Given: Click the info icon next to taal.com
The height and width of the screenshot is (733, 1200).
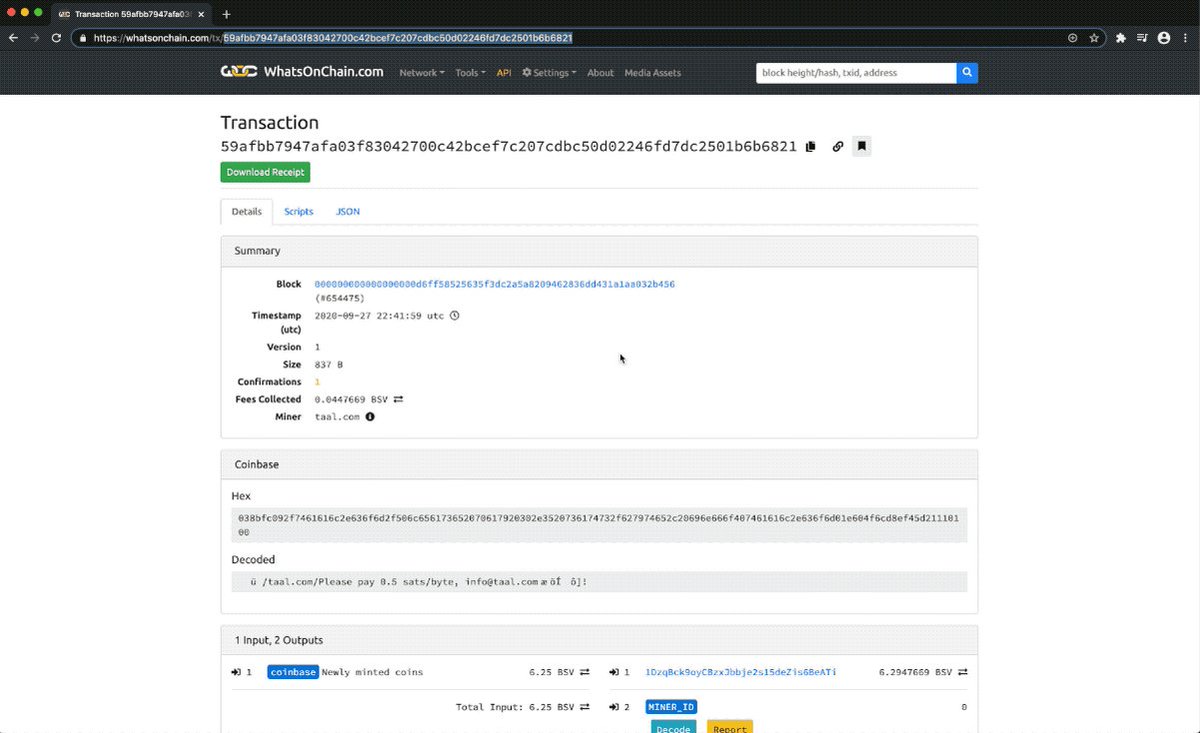Looking at the screenshot, I should (370, 416).
